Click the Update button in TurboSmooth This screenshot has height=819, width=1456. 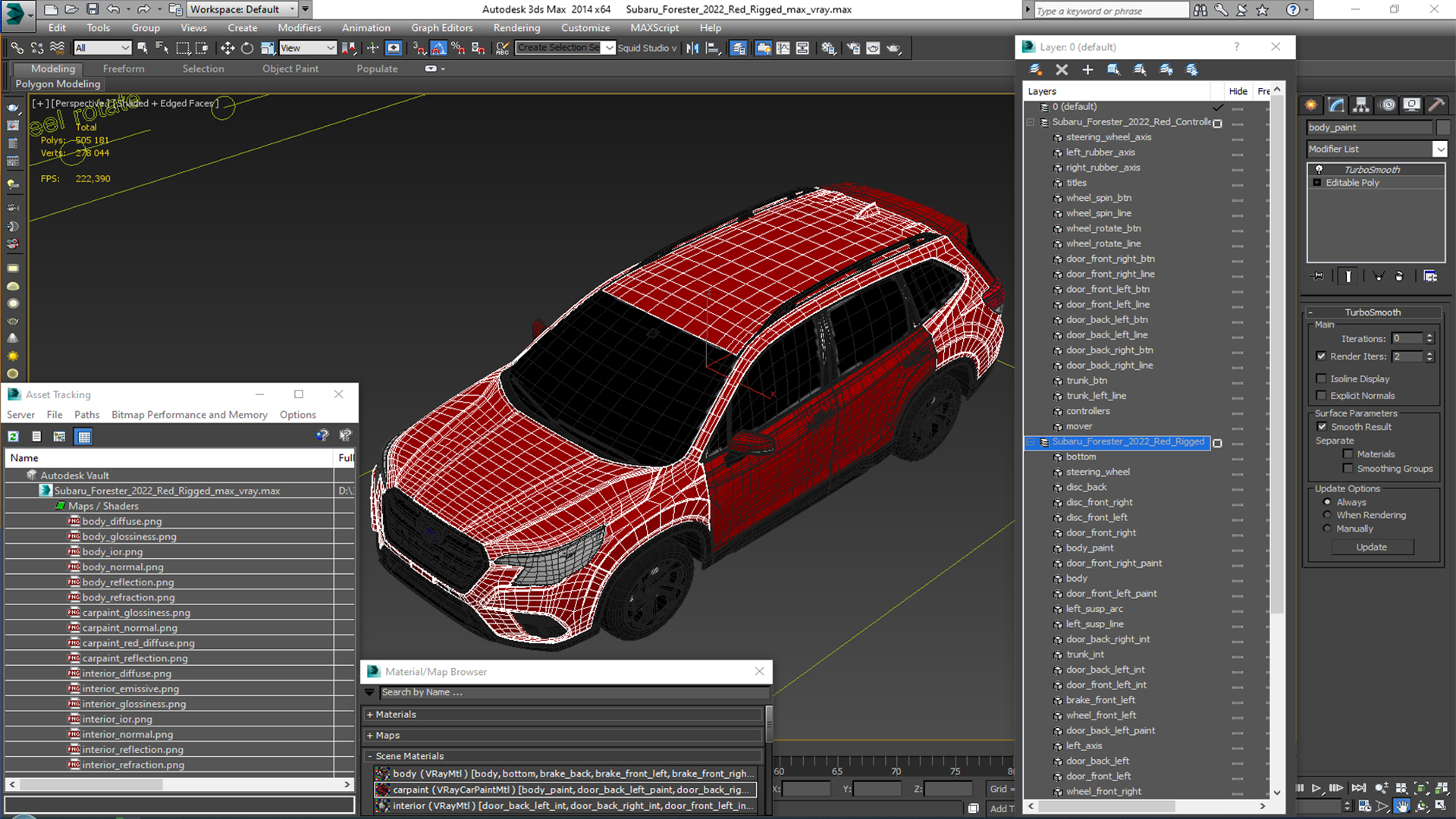pyautogui.click(x=1372, y=547)
